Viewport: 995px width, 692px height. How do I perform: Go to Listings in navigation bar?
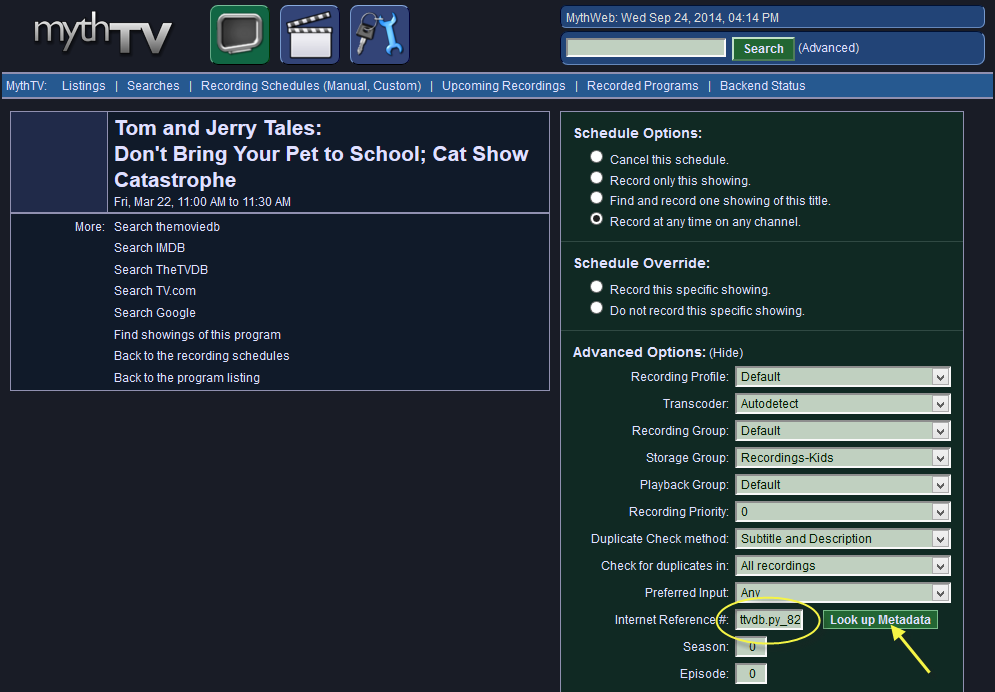(84, 86)
